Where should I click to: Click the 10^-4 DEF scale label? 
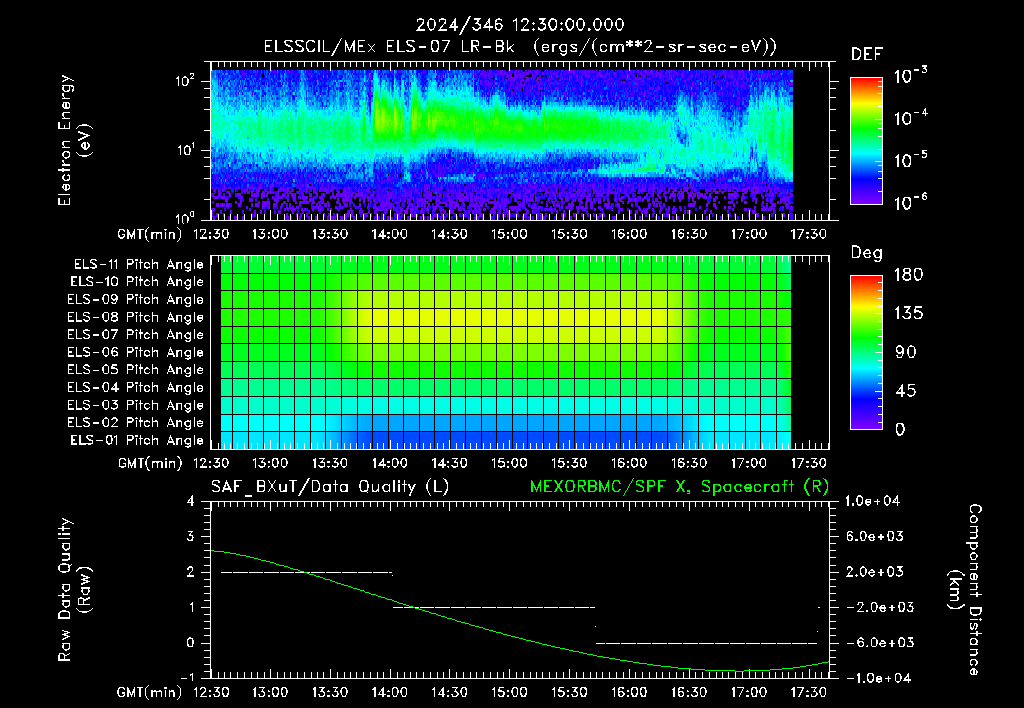coord(910,118)
